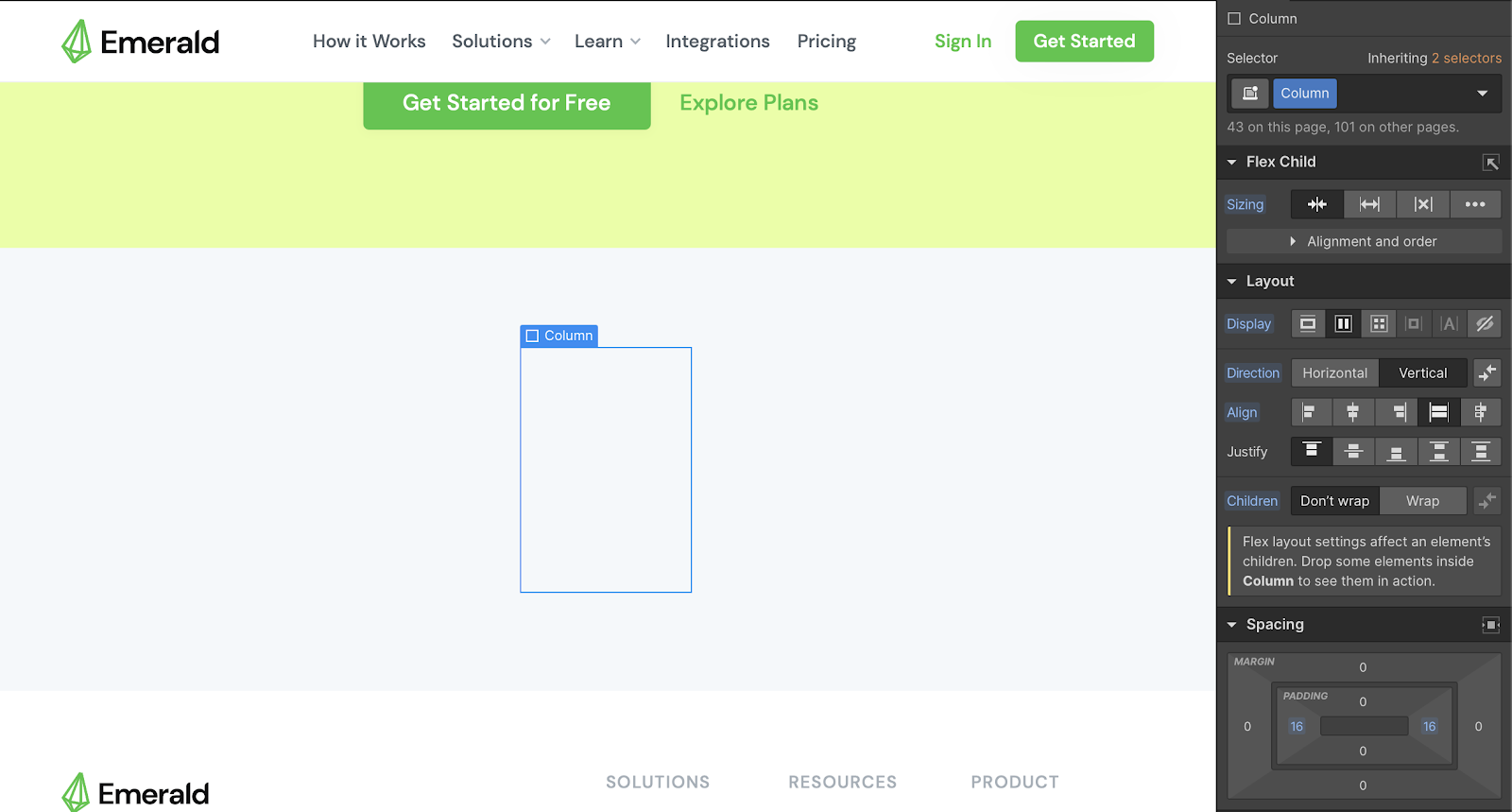Image resolution: width=1512 pixels, height=812 pixels.
Task: Align children to stretch
Action: tap(1439, 412)
